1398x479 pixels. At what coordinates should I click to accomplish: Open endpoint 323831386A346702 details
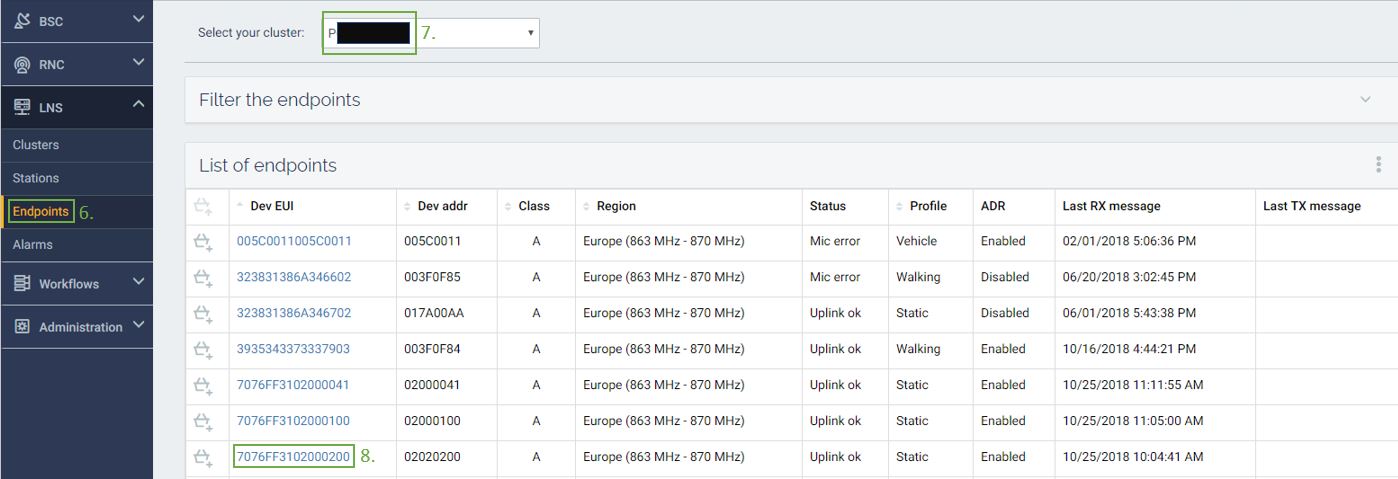coord(293,313)
